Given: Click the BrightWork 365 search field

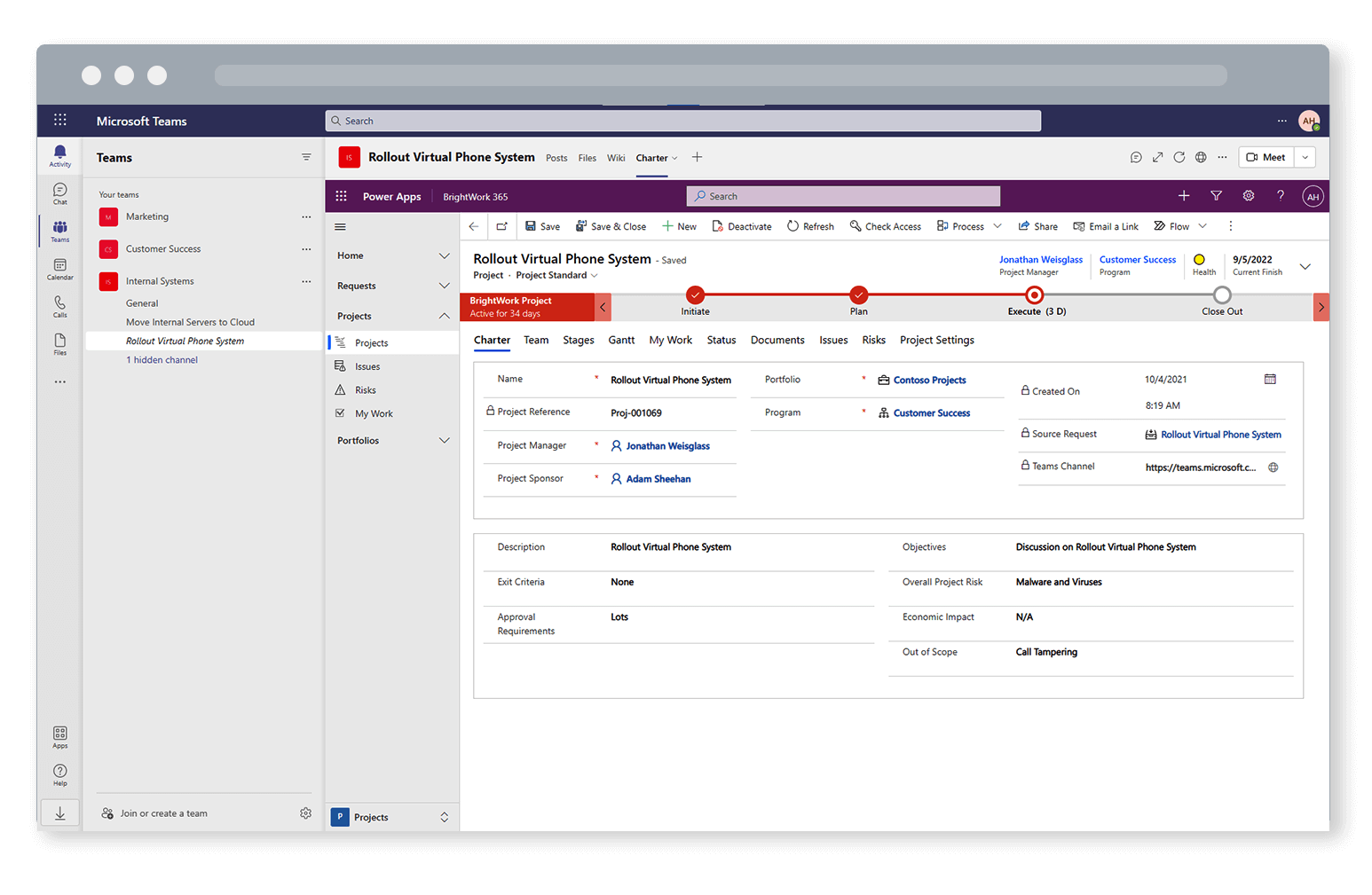Looking at the screenshot, I should (x=843, y=196).
